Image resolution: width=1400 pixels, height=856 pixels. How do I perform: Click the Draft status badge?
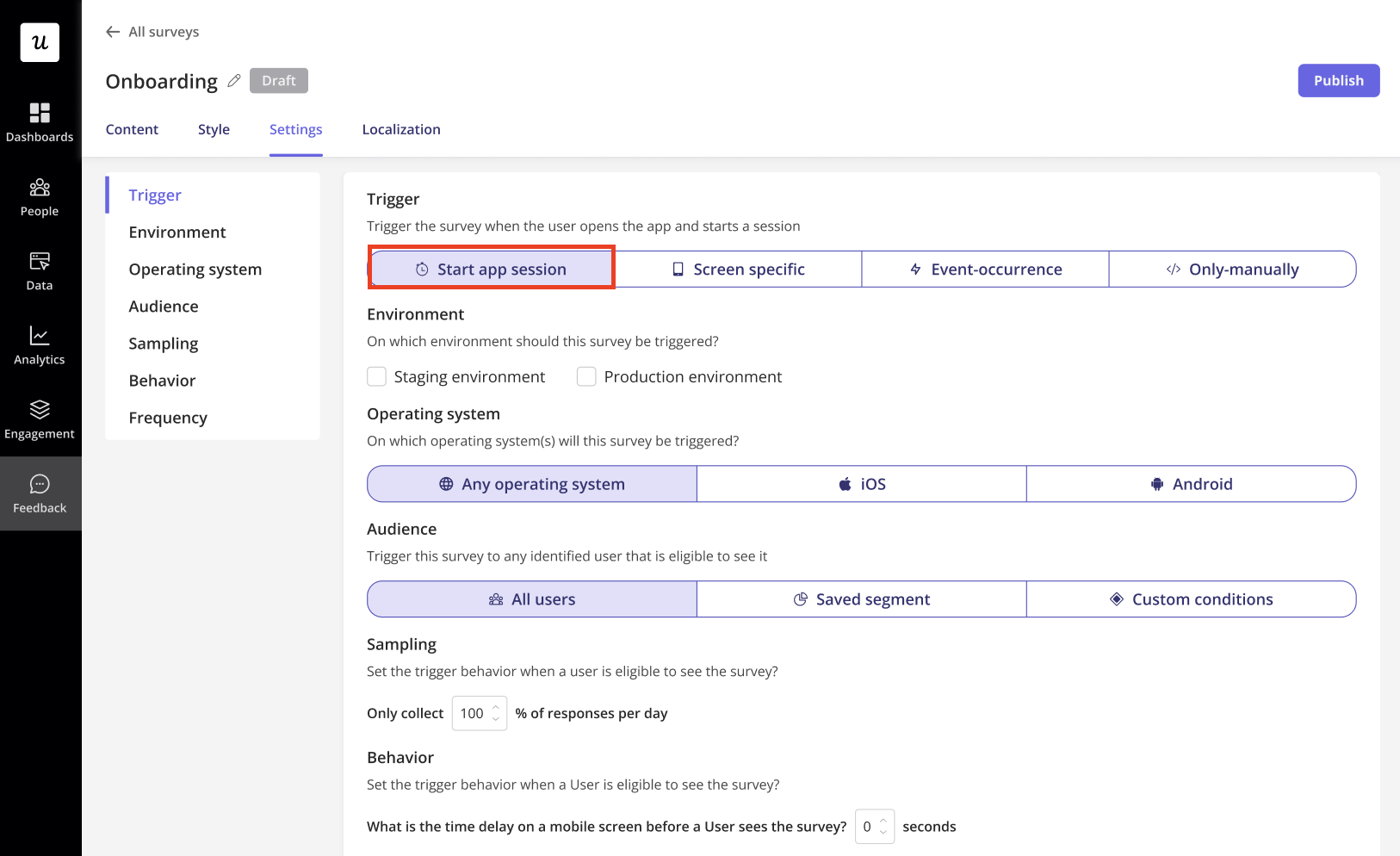[x=279, y=80]
